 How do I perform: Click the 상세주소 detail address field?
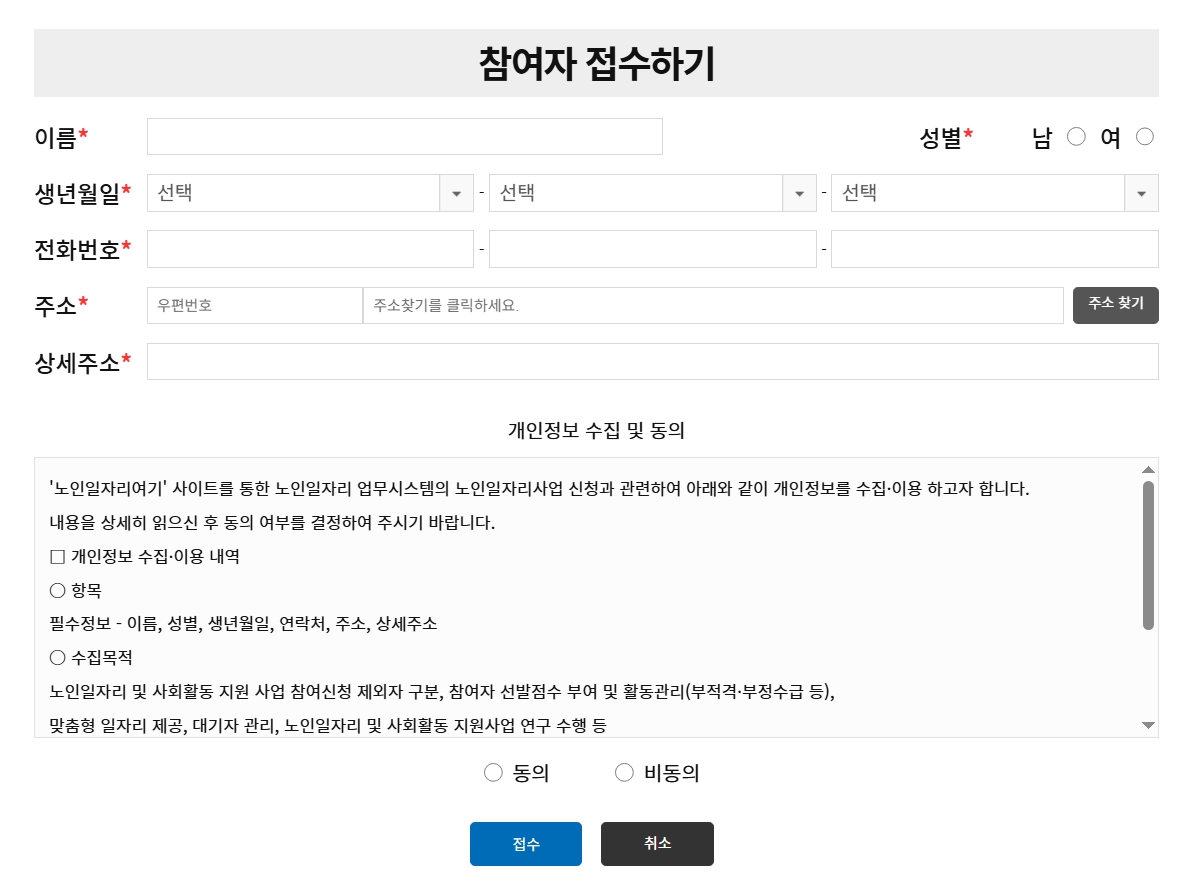pyautogui.click(x=651, y=361)
